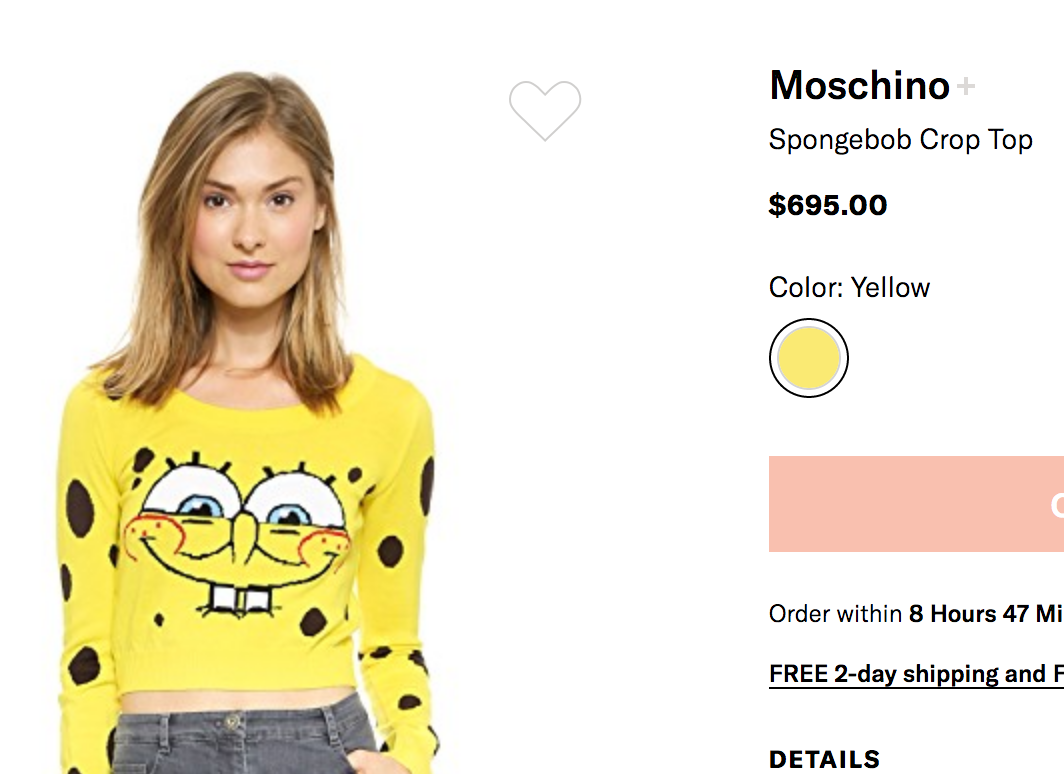Image resolution: width=1064 pixels, height=774 pixels.
Task: Click the Spongebob Crop Top title
Action: (900, 140)
